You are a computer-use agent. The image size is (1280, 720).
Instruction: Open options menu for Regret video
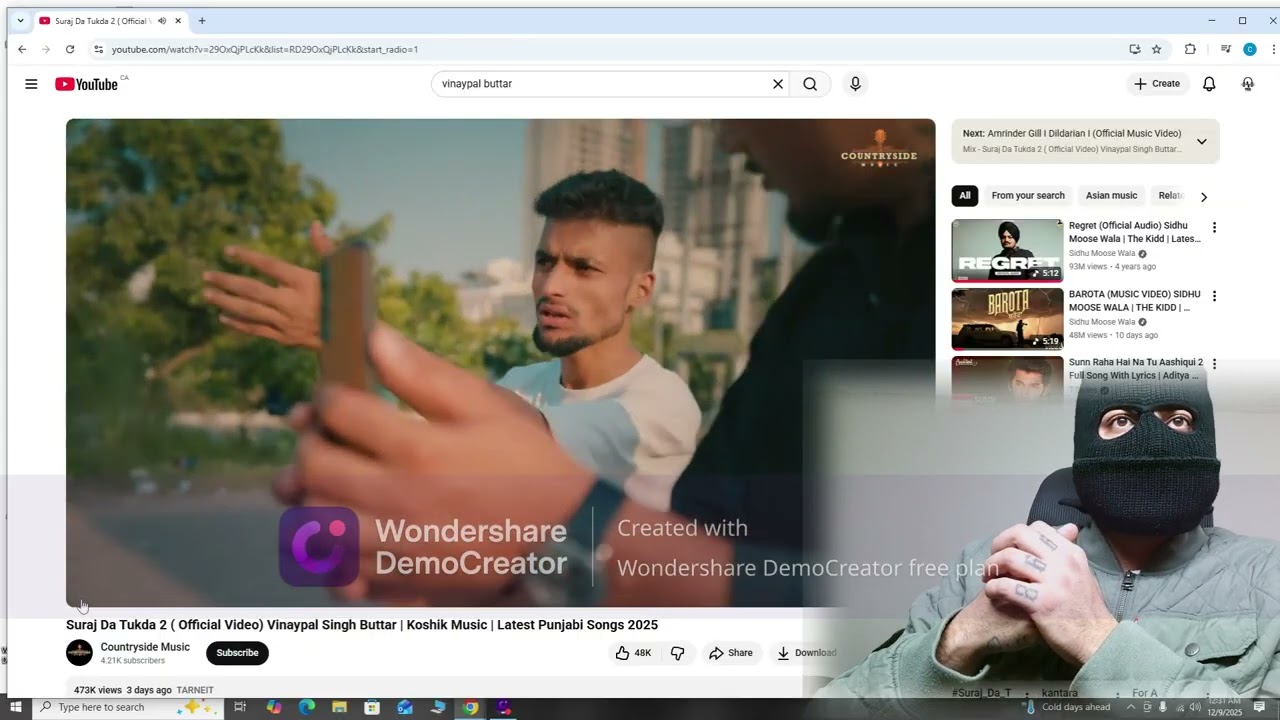[1214, 228]
